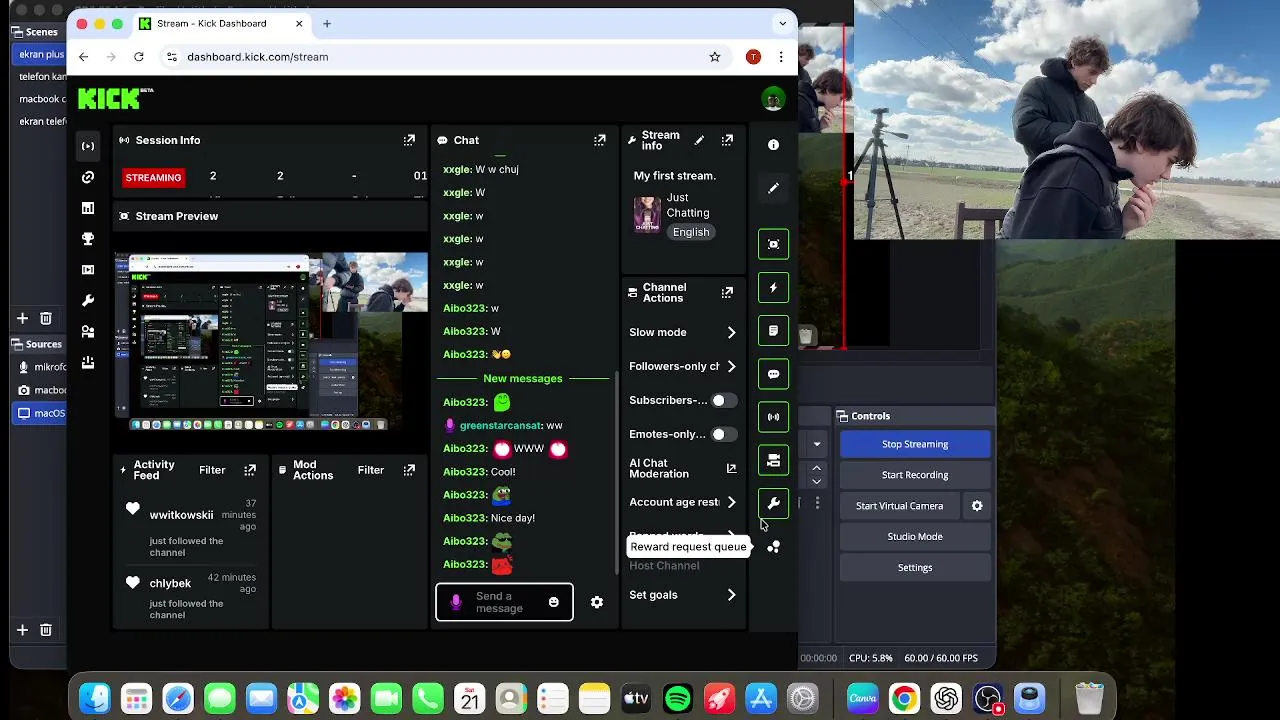
Task: Select the macOS source in OBS Sources
Action: 40,413
